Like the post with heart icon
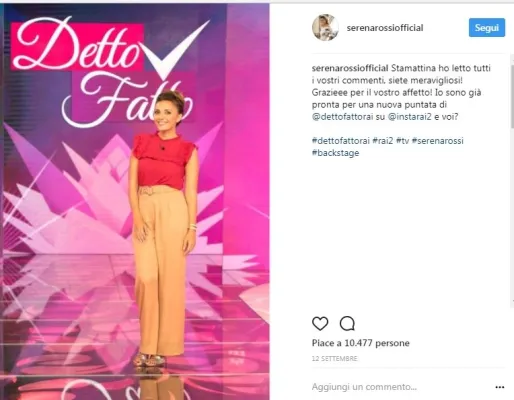 [x=320, y=323]
